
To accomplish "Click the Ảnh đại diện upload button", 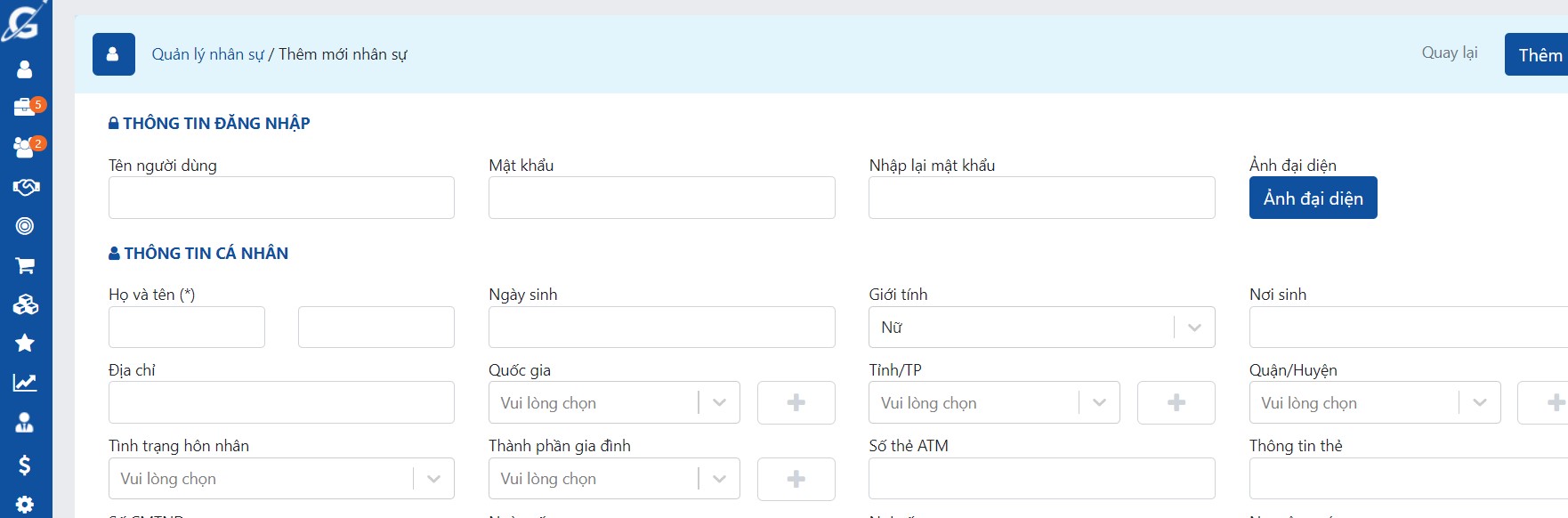I will point(1313,198).
